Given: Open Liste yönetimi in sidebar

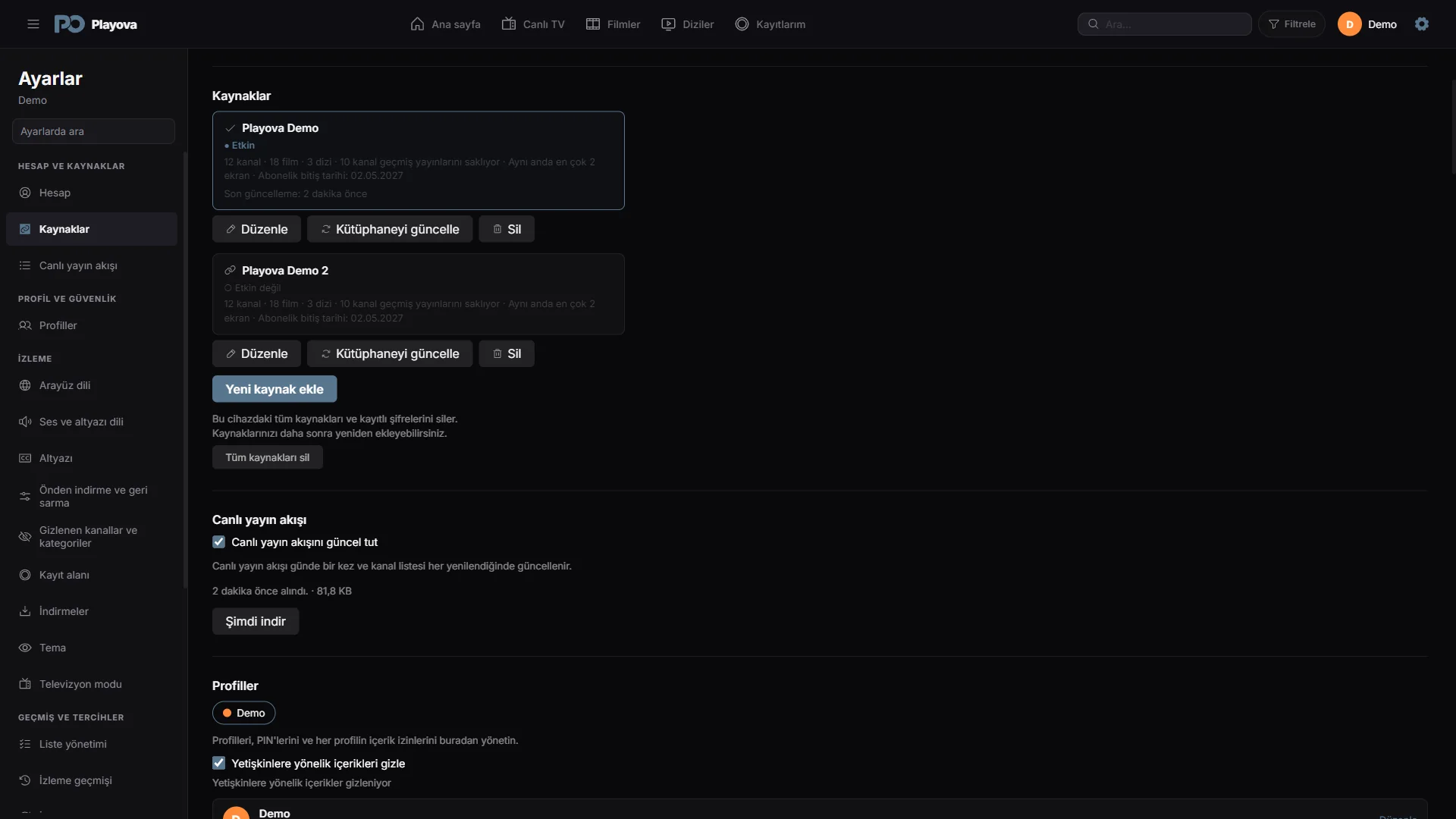Looking at the screenshot, I should (x=92, y=744).
